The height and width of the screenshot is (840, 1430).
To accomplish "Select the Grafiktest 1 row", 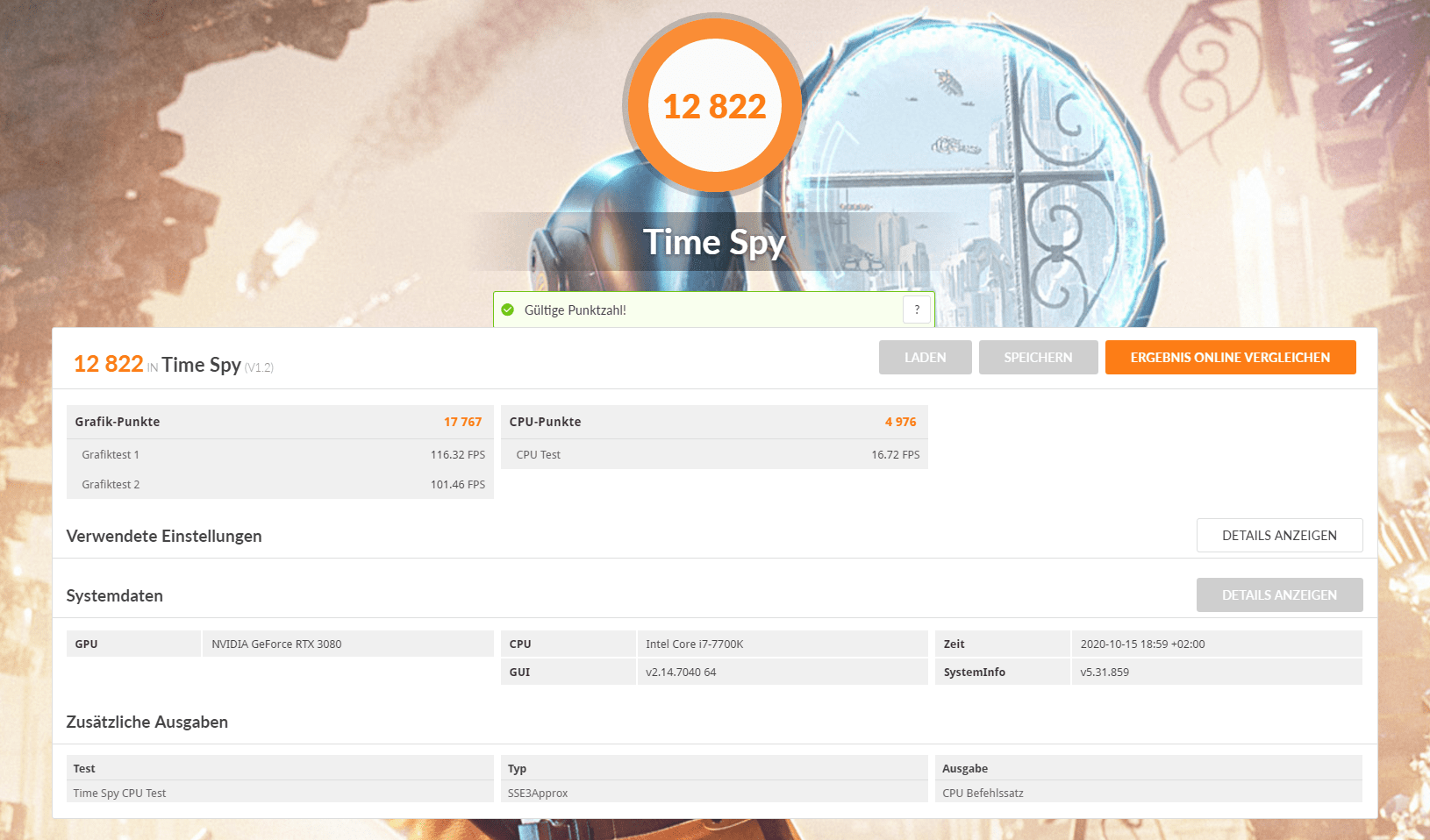I will (x=280, y=454).
